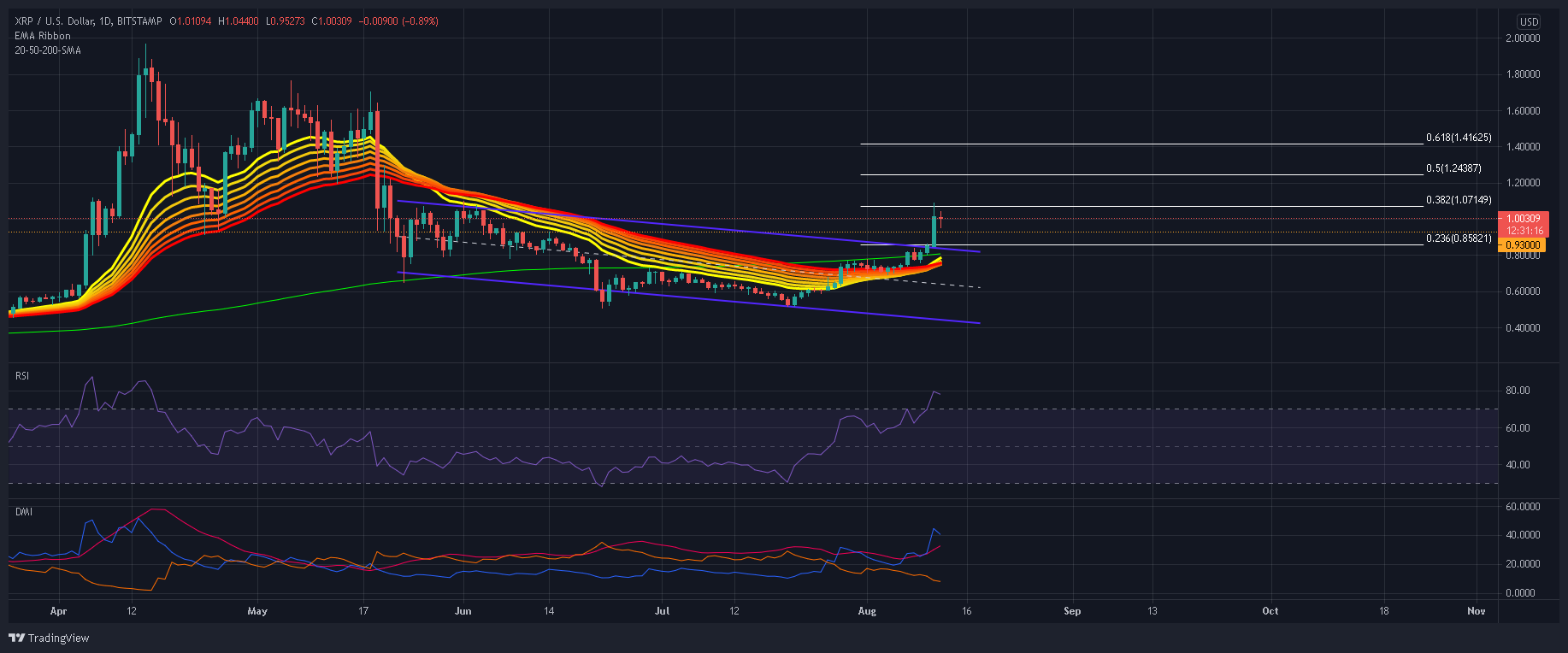Click the 0.618(1.41625) Fibonacci level label
The width and height of the screenshot is (1568, 653).
pyautogui.click(x=1459, y=138)
